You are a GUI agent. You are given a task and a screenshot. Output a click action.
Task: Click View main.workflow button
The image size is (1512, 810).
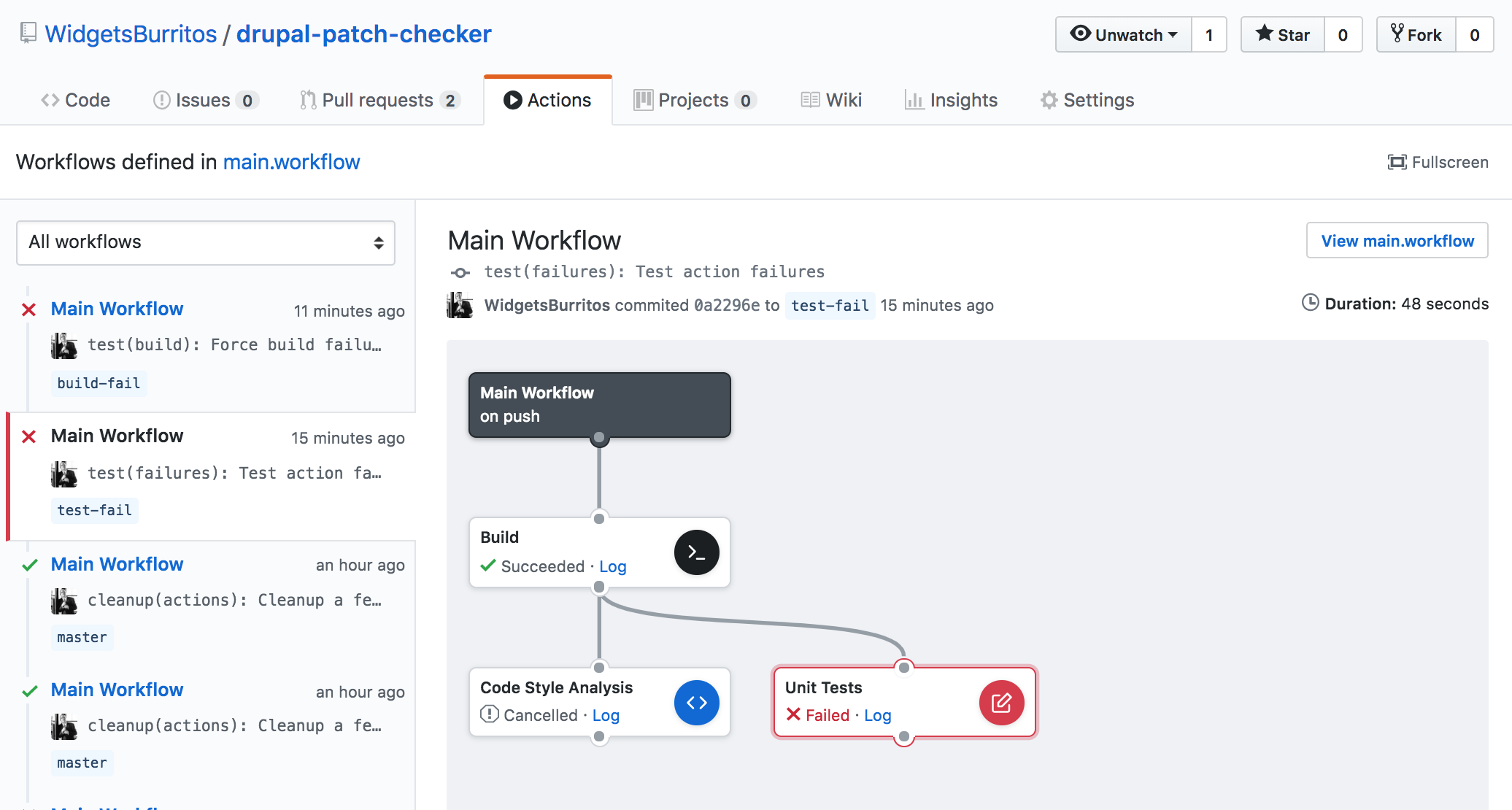pos(1397,239)
